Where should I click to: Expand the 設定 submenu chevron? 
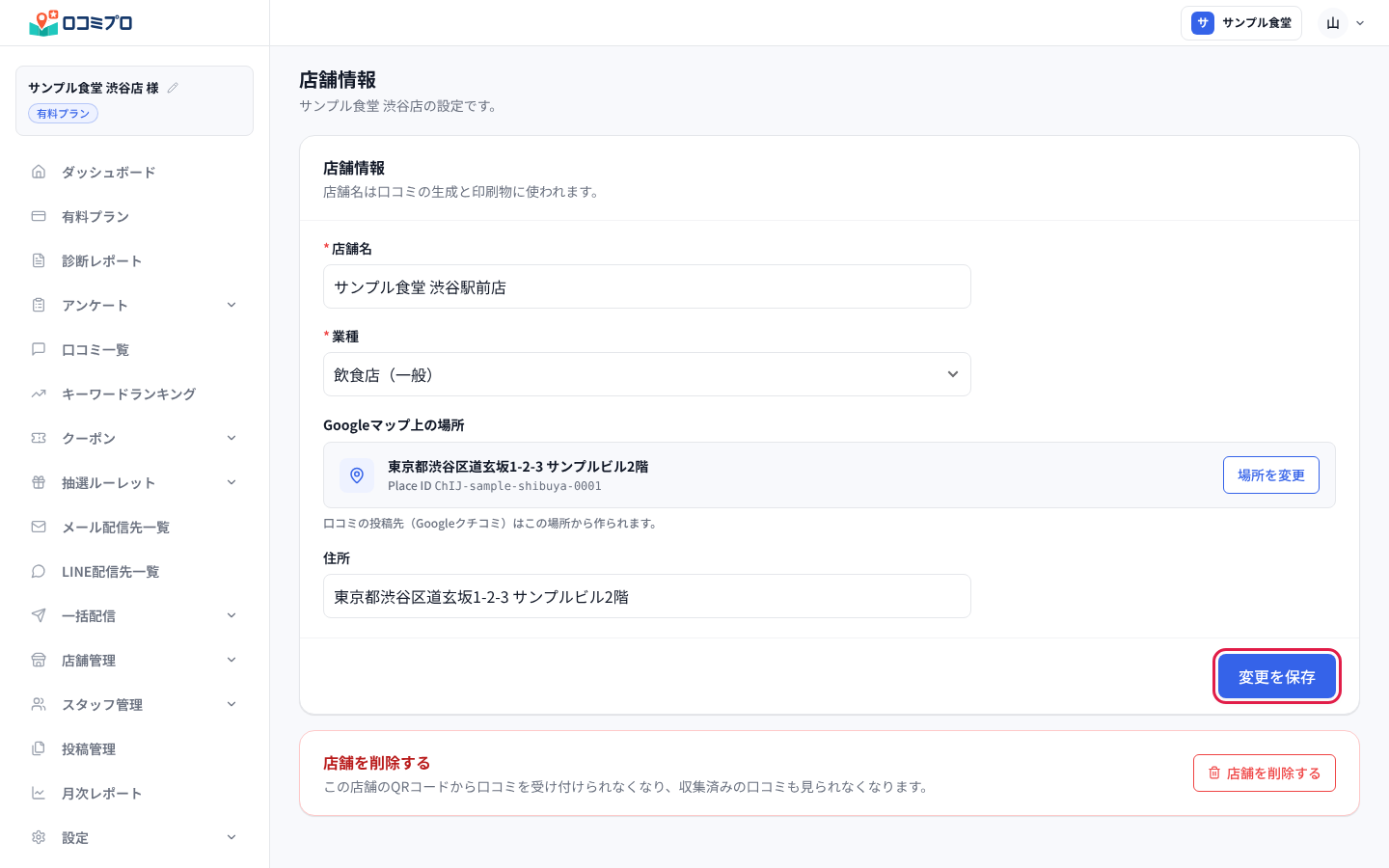point(231,837)
